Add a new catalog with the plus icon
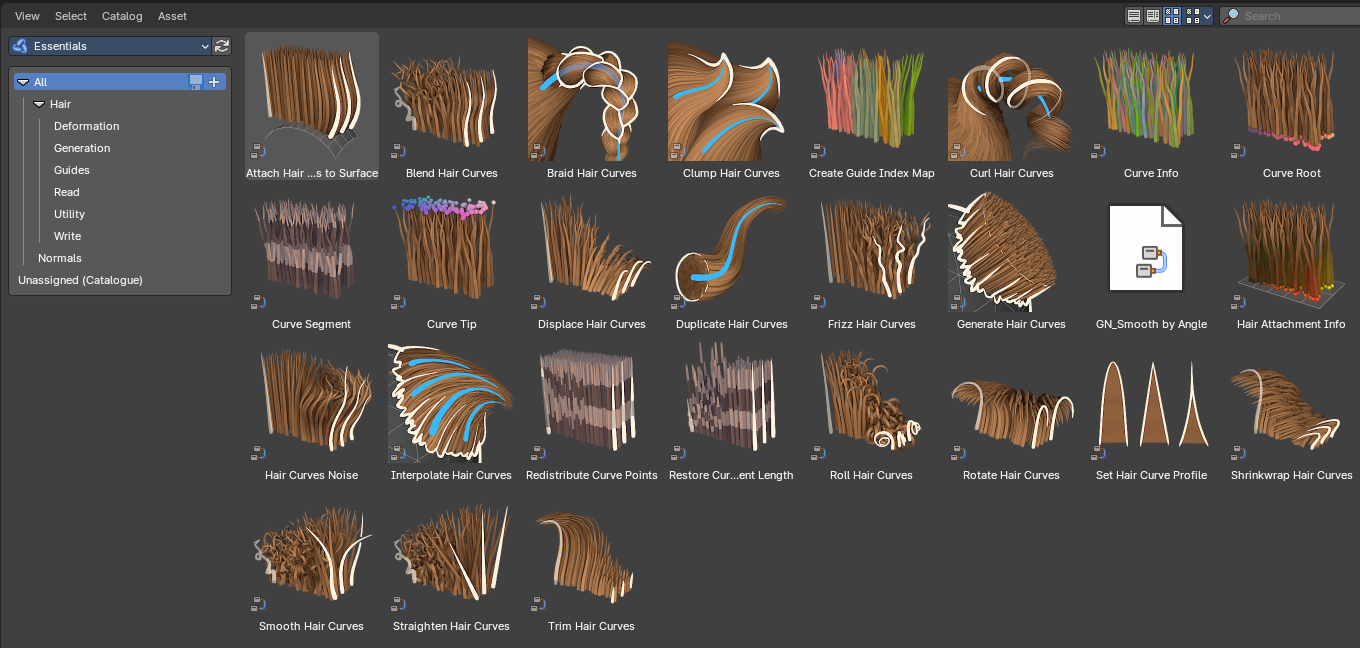Screen dimensions: 1360x648 click(x=214, y=82)
